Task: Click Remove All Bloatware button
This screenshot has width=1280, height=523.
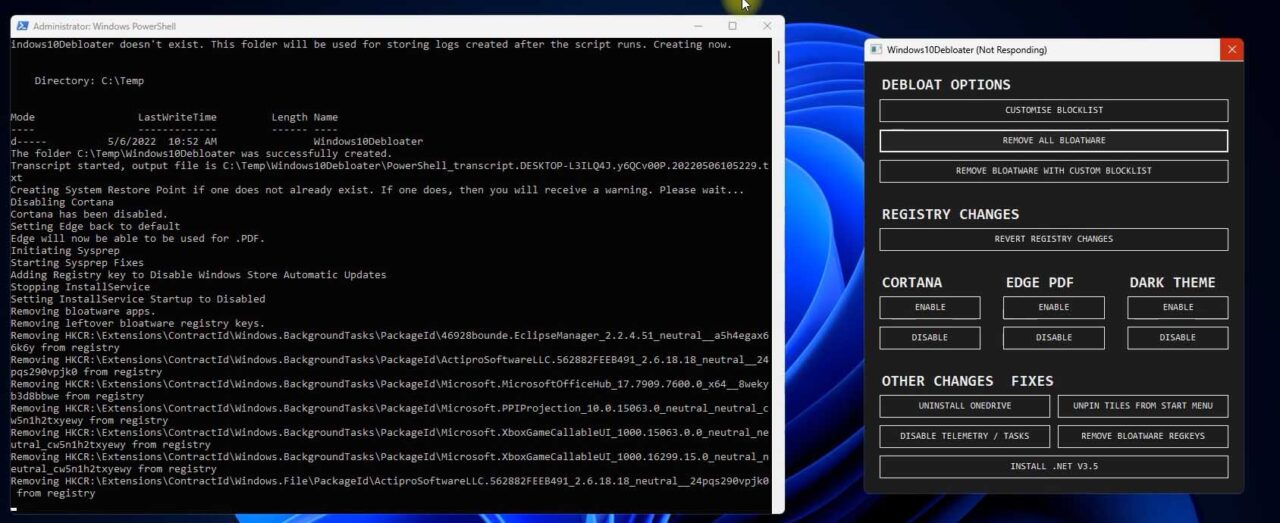Action: 1054,141
